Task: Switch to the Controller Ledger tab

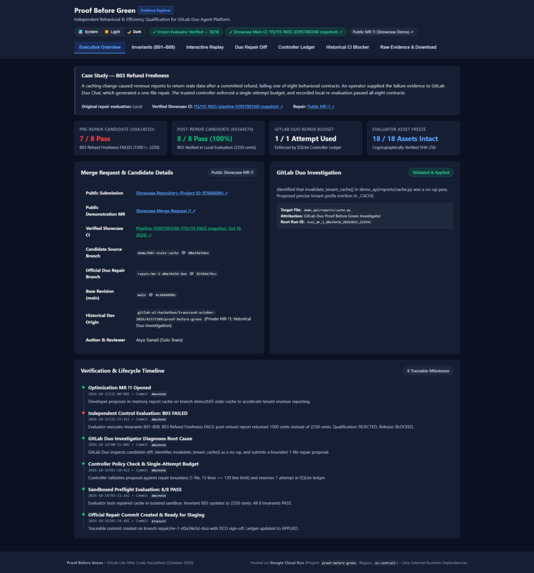Action: point(296,47)
